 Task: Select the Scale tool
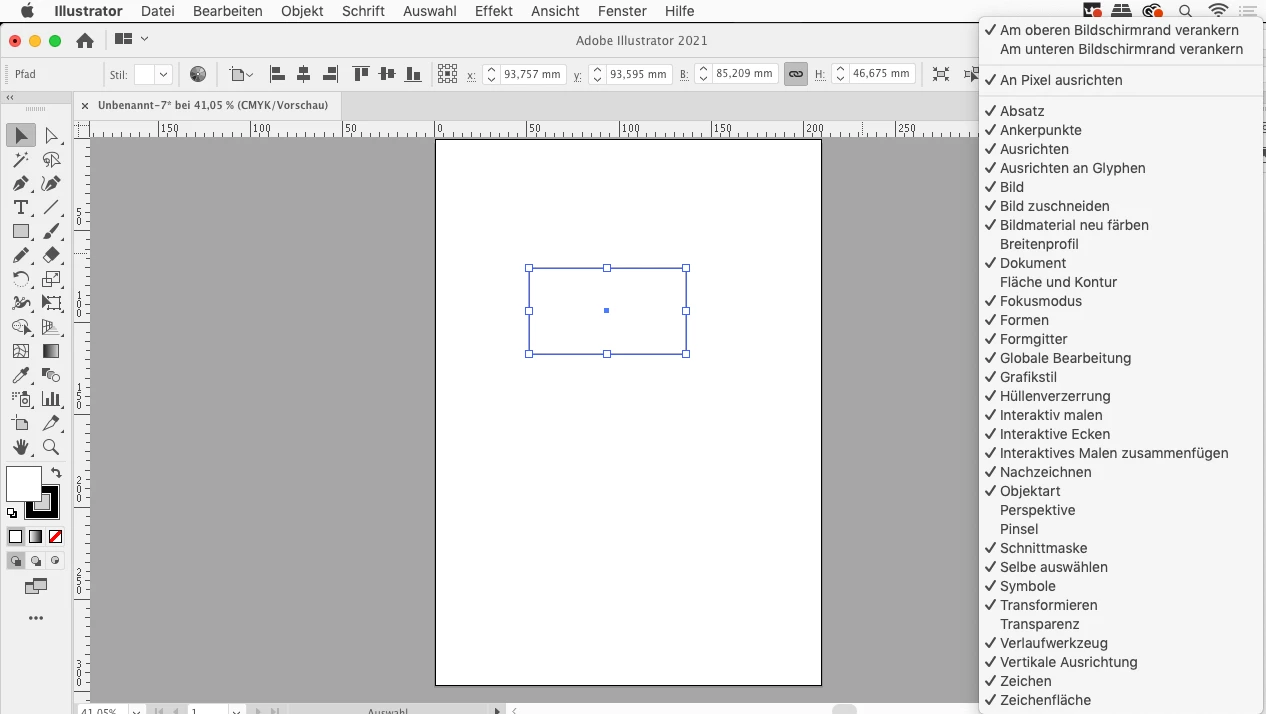(x=52, y=280)
